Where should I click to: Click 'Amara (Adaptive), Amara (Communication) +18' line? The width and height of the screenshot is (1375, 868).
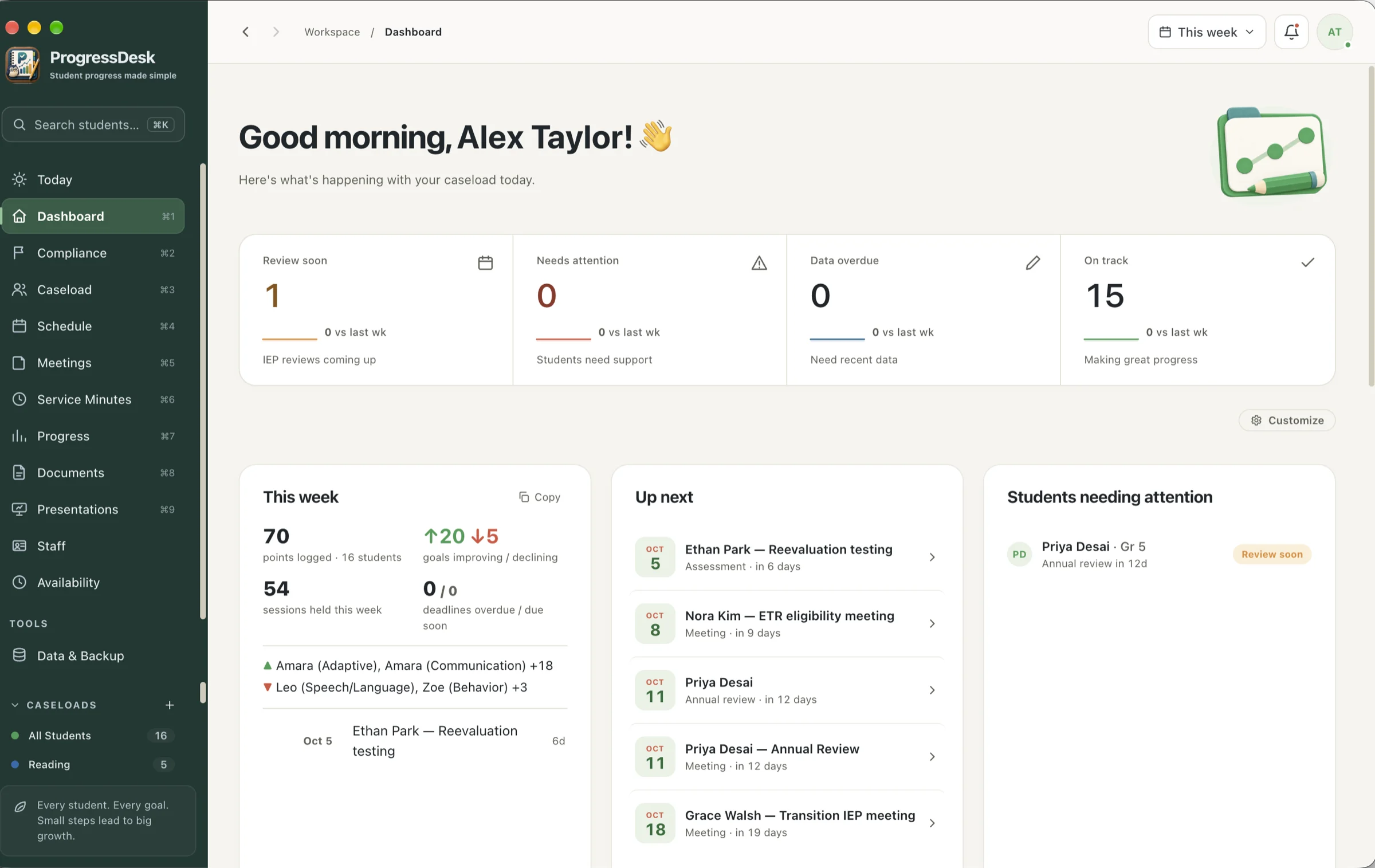click(408, 665)
